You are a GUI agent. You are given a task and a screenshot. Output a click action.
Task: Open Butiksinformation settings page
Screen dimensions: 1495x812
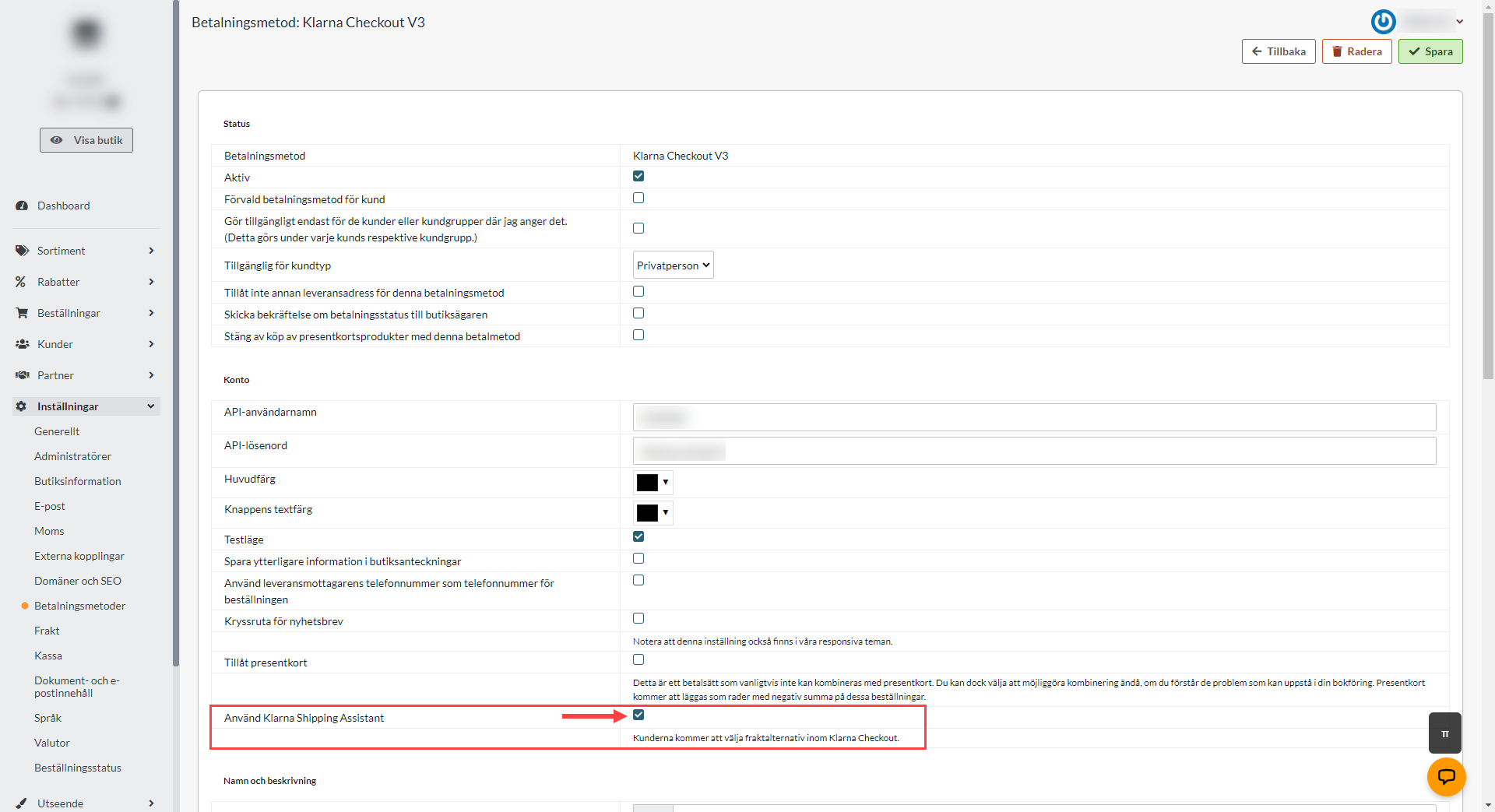(78, 481)
